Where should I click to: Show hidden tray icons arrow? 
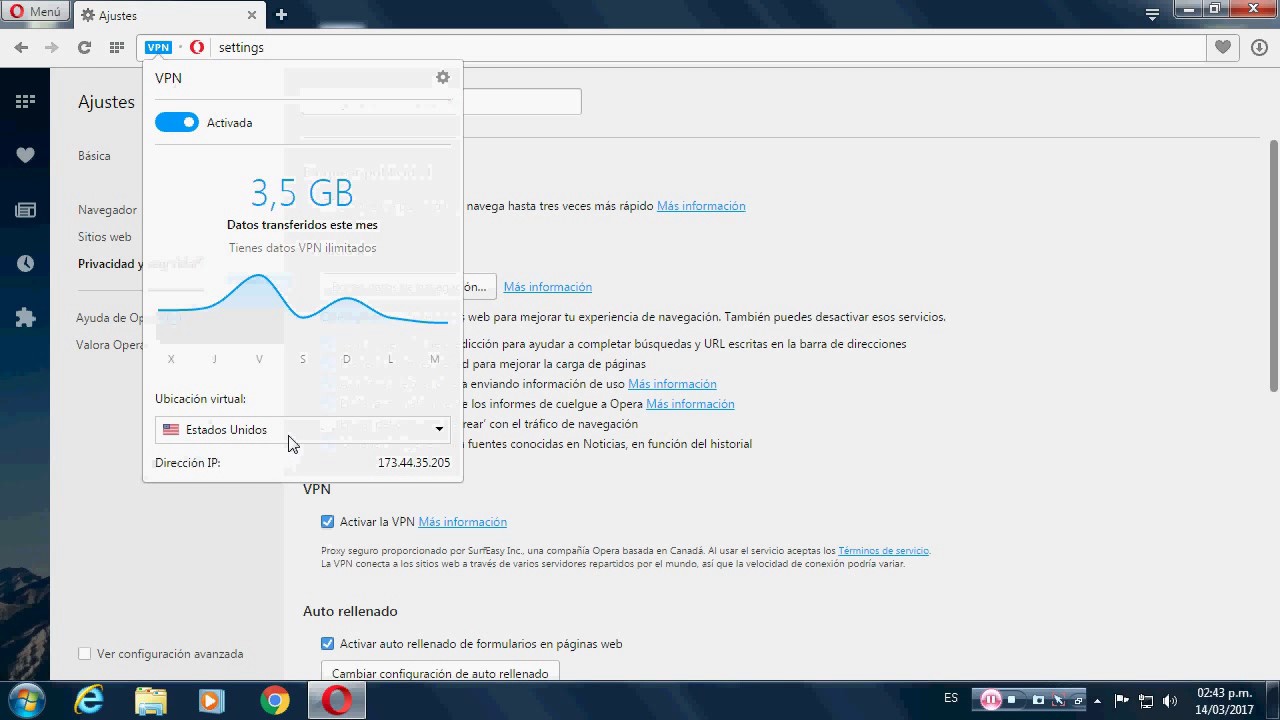[x=1098, y=700]
